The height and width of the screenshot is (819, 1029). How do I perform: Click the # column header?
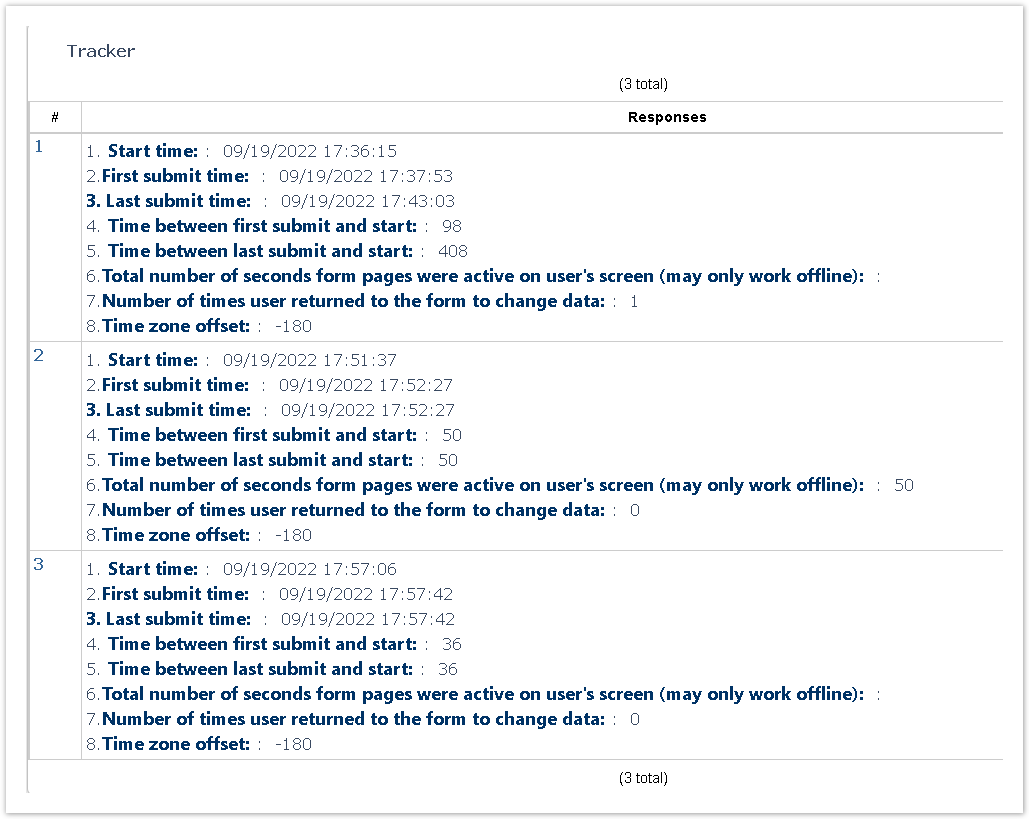click(55, 117)
